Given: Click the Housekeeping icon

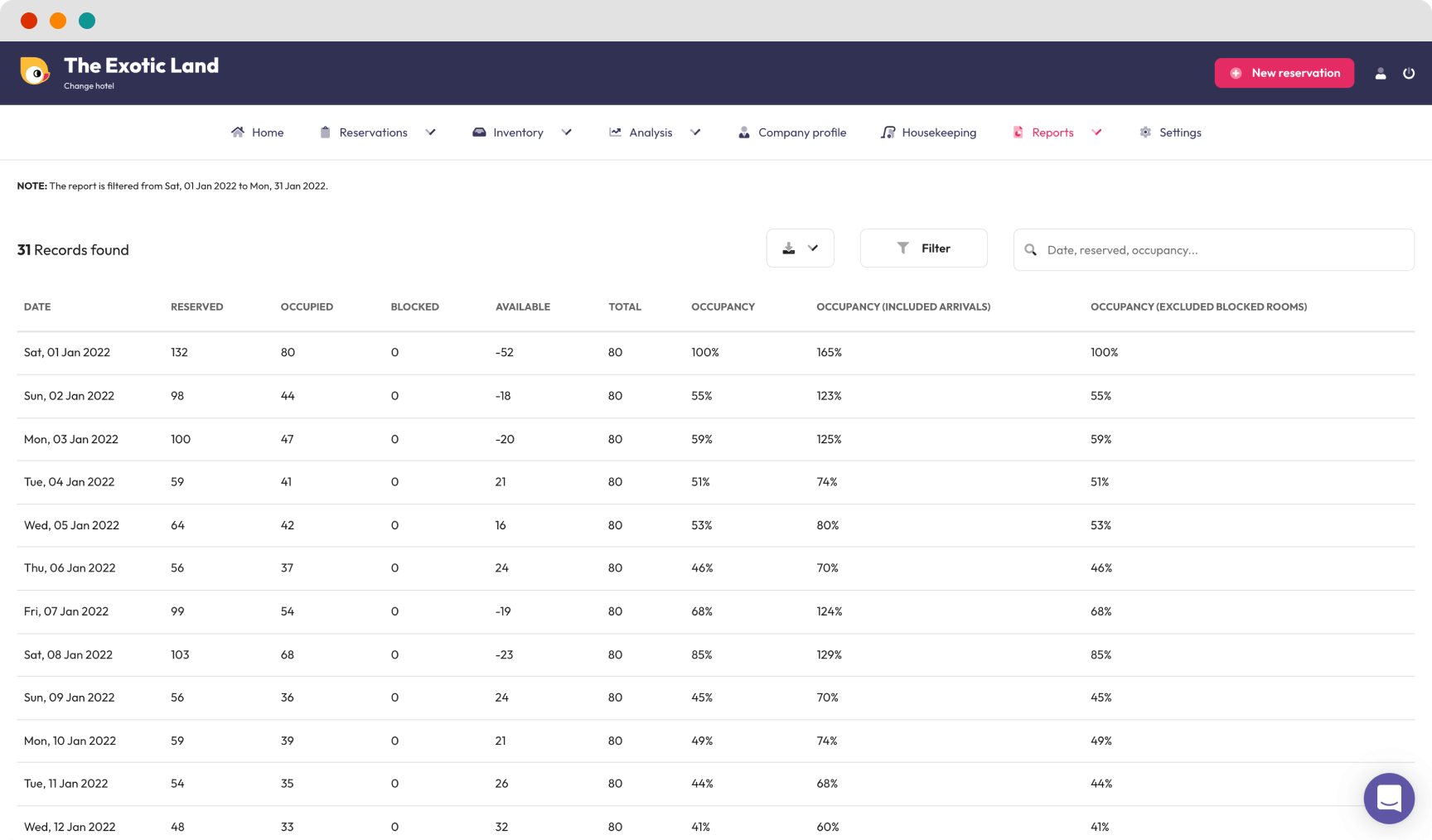Looking at the screenshot, I should click(888, 133).
